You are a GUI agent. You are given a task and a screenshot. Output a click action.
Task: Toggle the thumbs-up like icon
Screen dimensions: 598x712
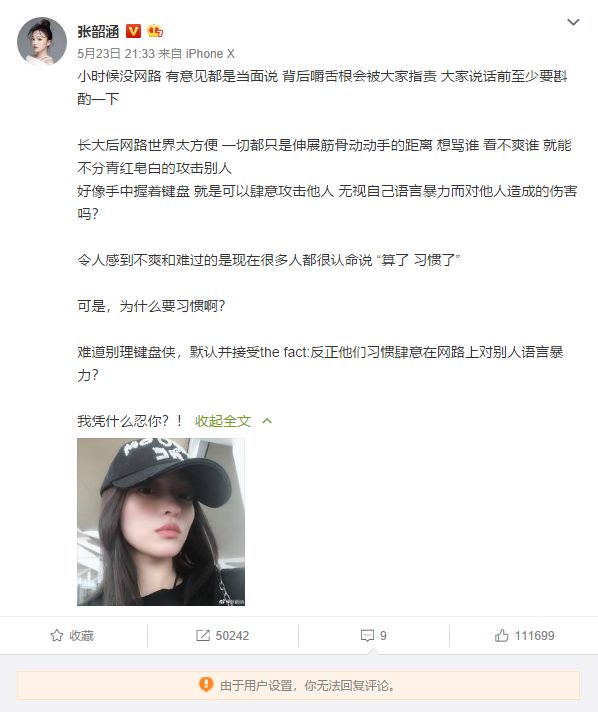(502, 635)
